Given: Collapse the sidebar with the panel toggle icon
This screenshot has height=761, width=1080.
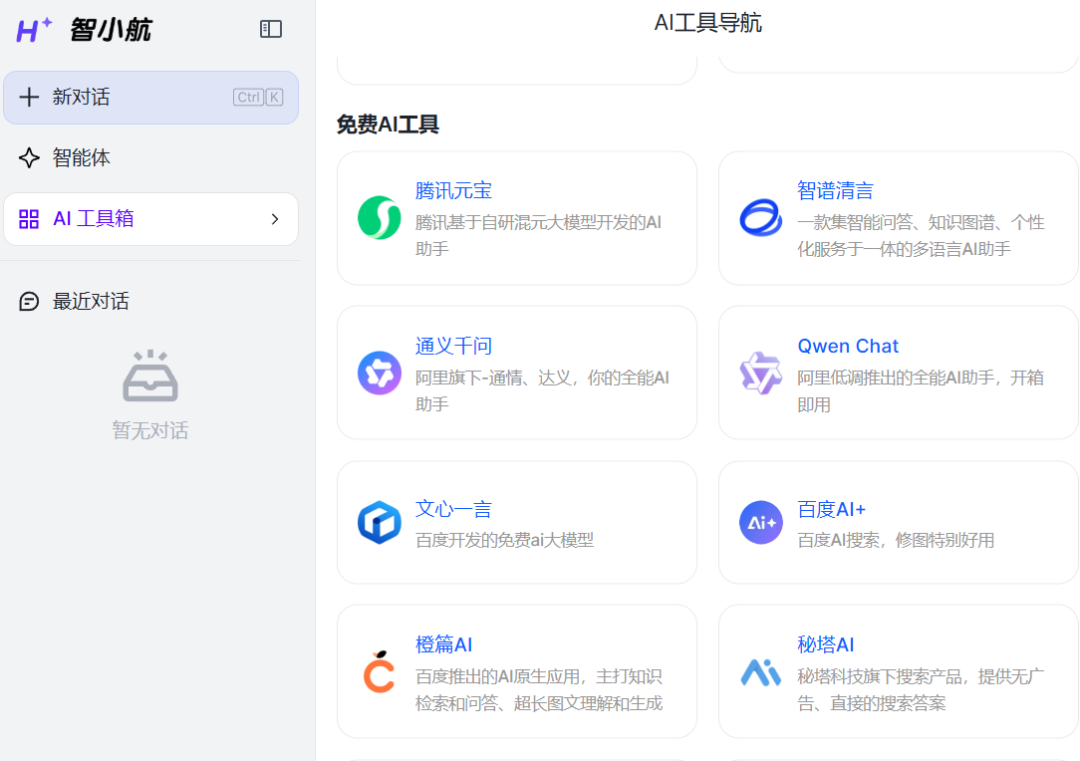Looking at the screenshot, I should 271,29.
